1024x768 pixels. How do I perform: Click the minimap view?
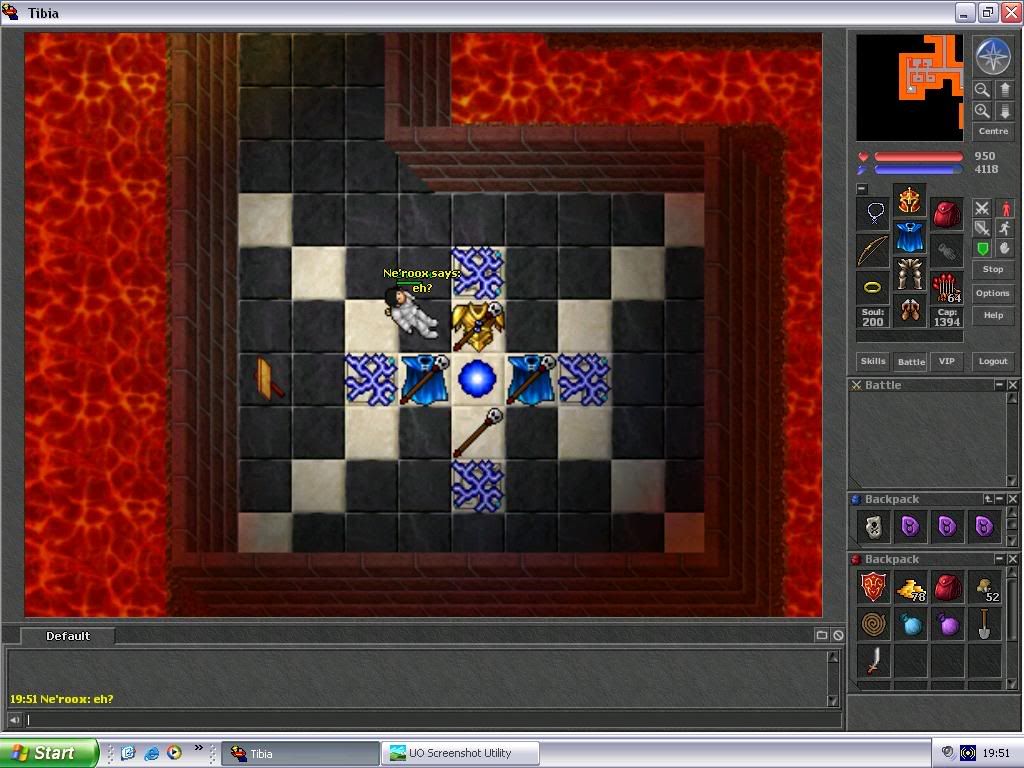[x=910, y=88]
